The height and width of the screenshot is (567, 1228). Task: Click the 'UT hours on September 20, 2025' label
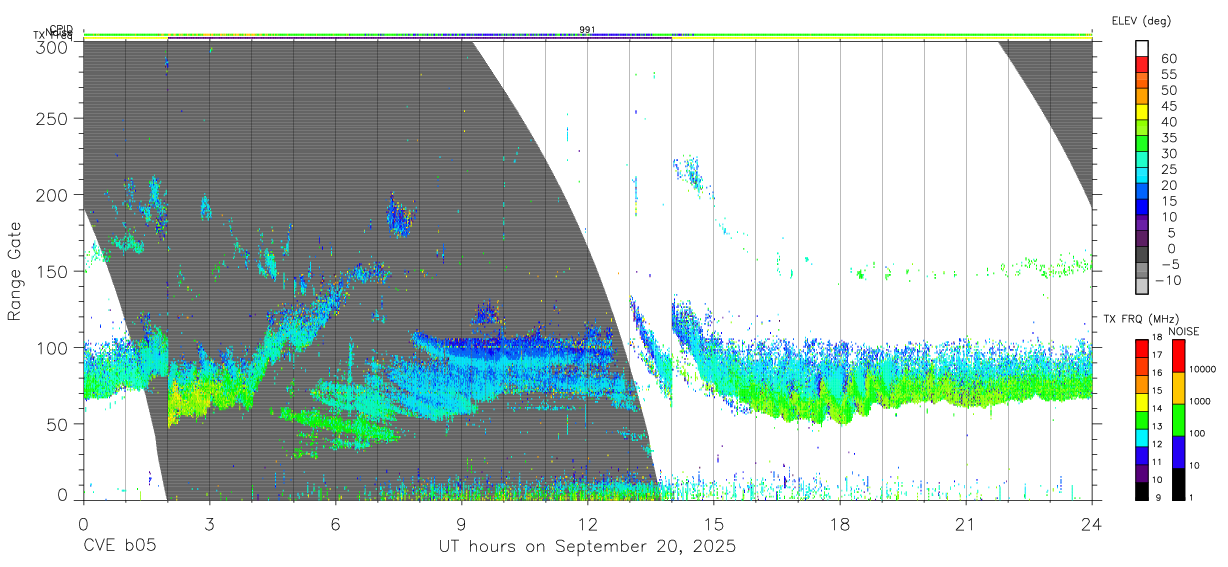[587, 547]
